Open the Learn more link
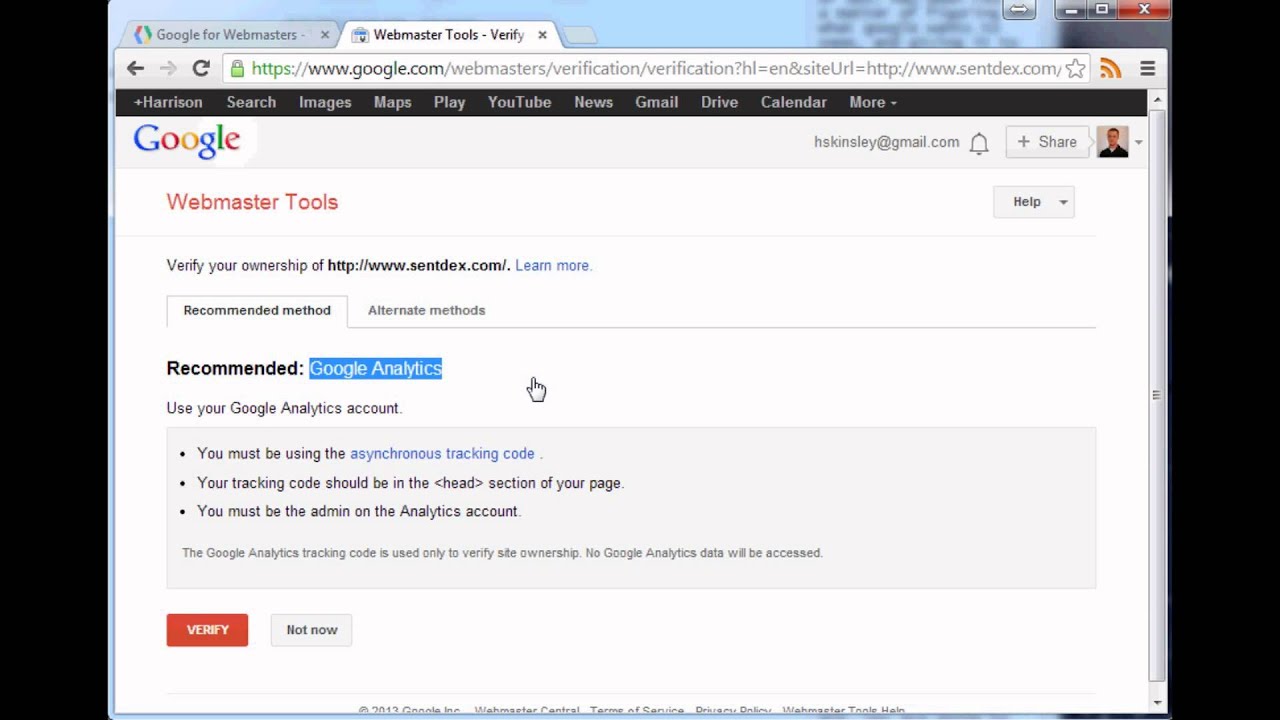 coord(553,266)
